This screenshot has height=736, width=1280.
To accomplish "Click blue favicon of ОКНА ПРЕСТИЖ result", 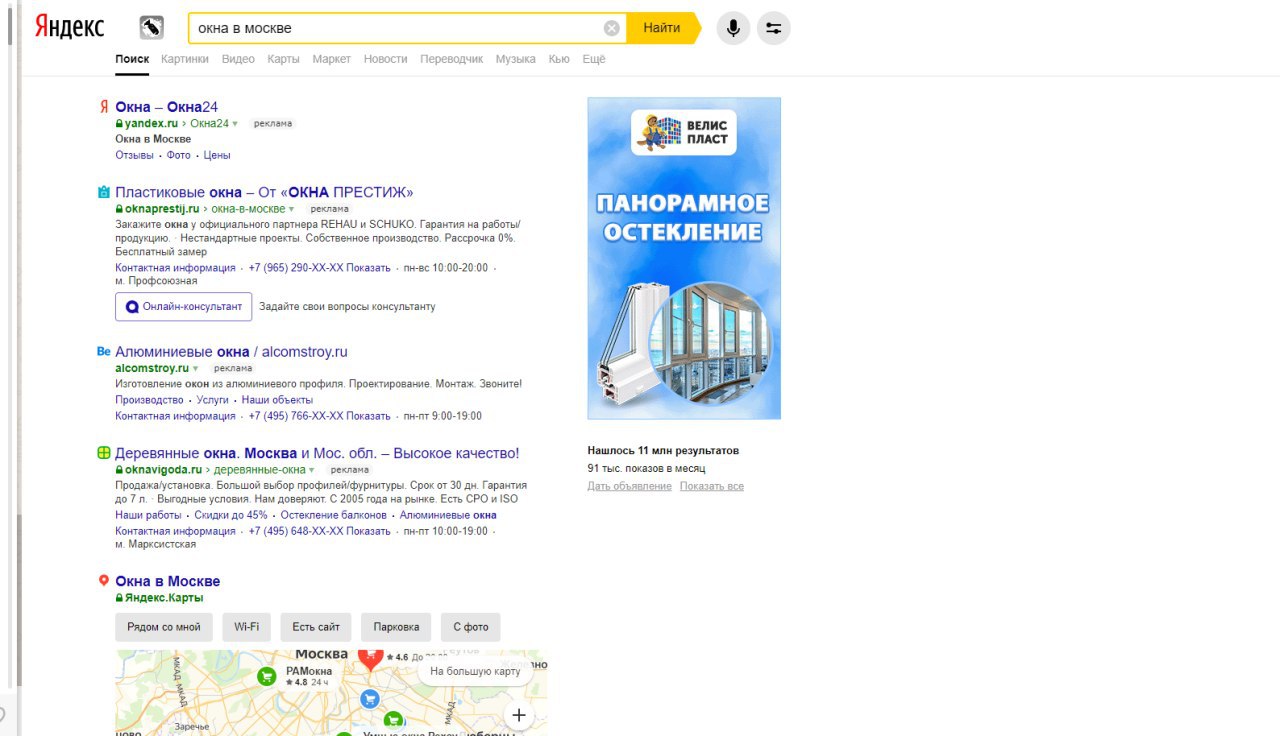I will click(x=103, y=192).
